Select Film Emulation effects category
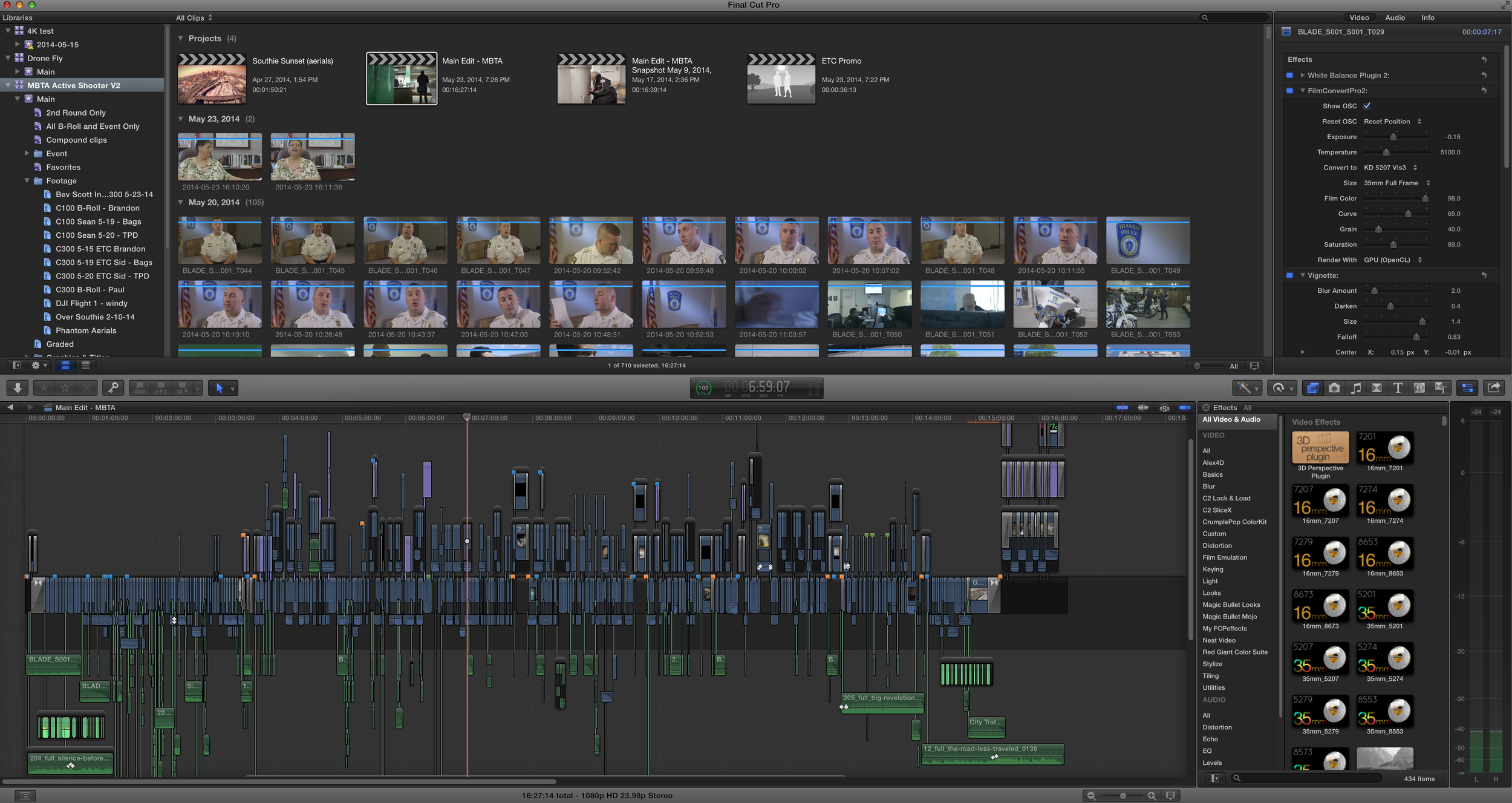Screen dimensions: 1512x803 (x=1224, y=558)
